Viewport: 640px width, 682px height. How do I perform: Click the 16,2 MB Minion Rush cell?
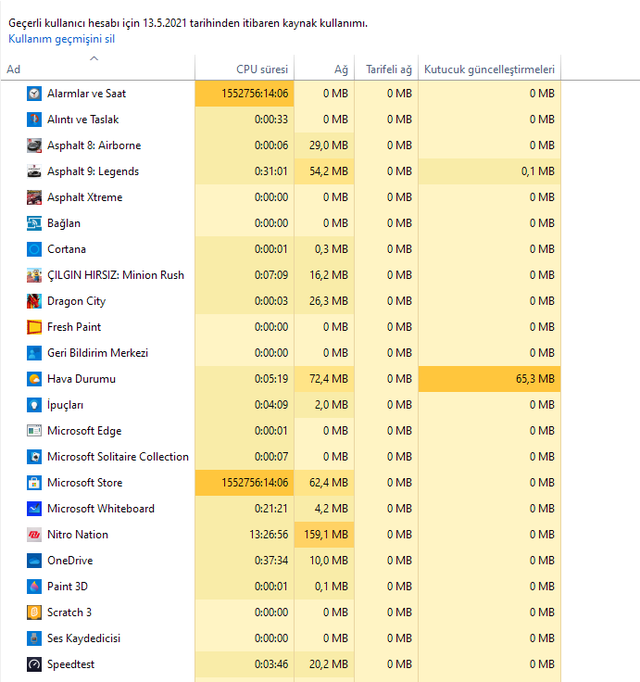click(x=325, y=275)
